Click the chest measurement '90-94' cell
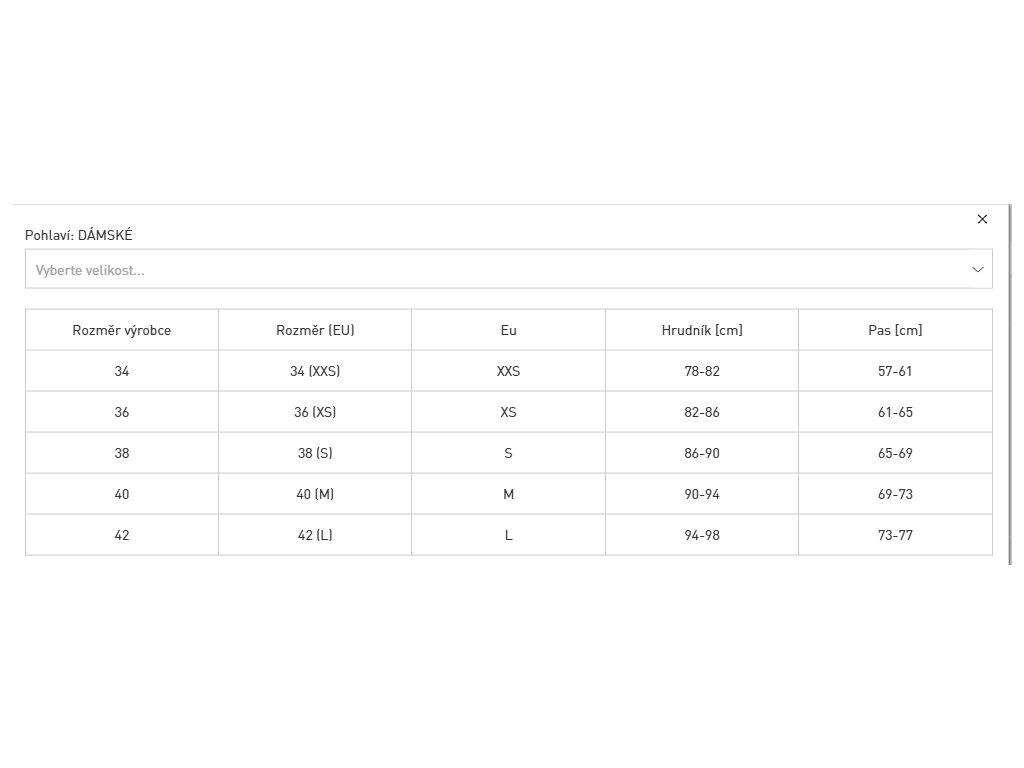Image resolution: width=1024 pixels, height=768 pixels. click(702, 494)
